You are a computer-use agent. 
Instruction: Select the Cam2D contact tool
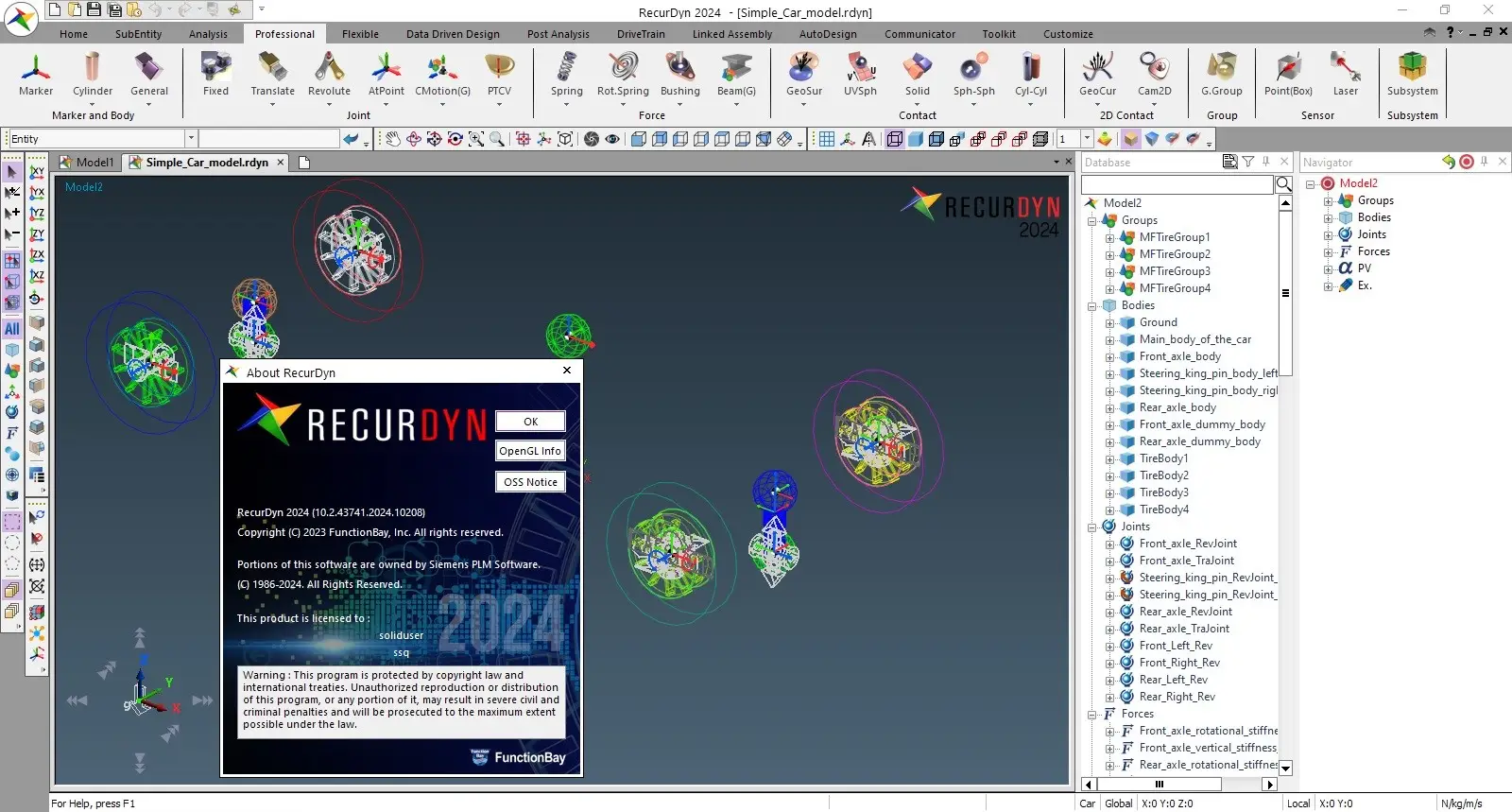[1154, 75]
